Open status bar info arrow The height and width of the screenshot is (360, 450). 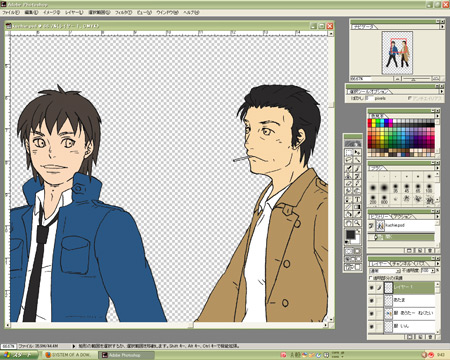click(73, 346)
